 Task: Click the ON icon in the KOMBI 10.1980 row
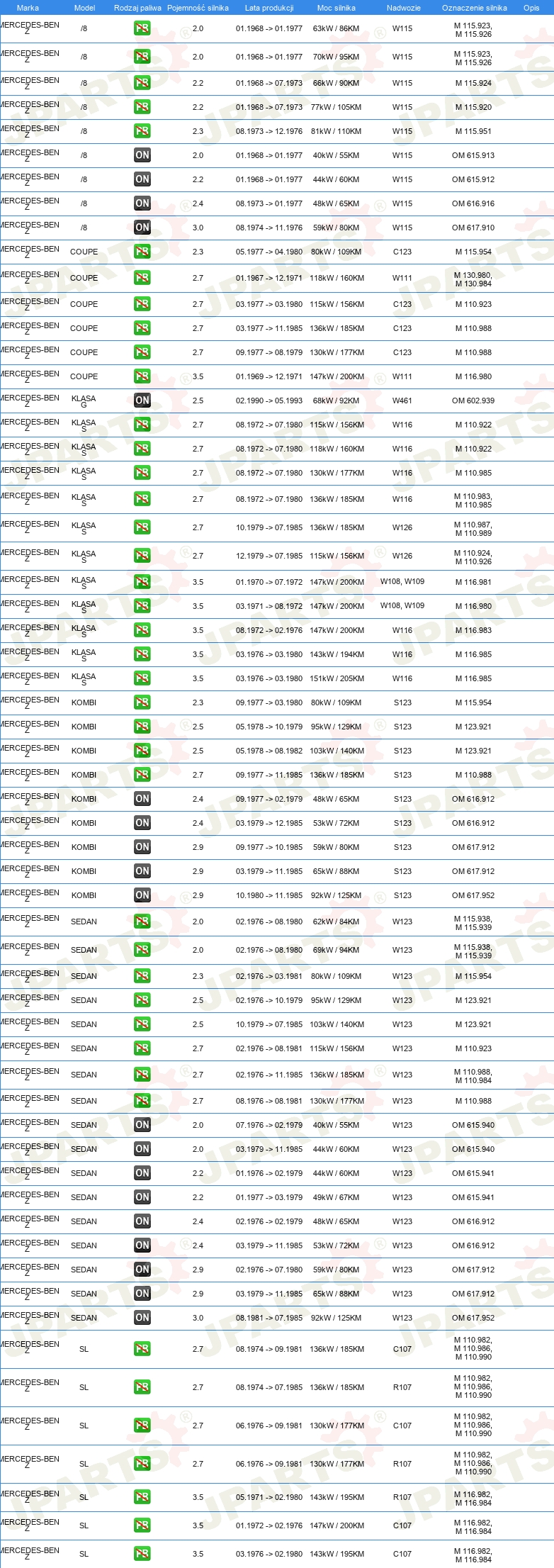click(x=142, y=895)
